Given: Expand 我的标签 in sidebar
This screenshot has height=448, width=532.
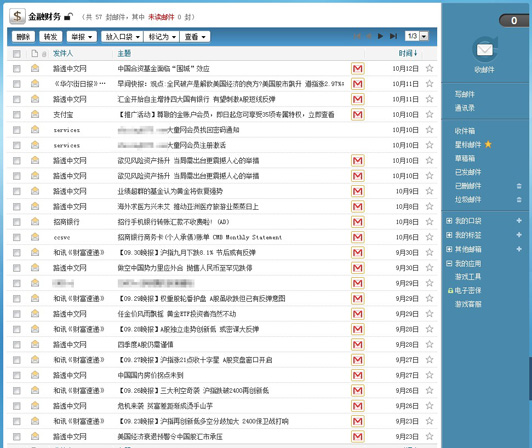Looking at the screenshot, I should click(449, 235).
